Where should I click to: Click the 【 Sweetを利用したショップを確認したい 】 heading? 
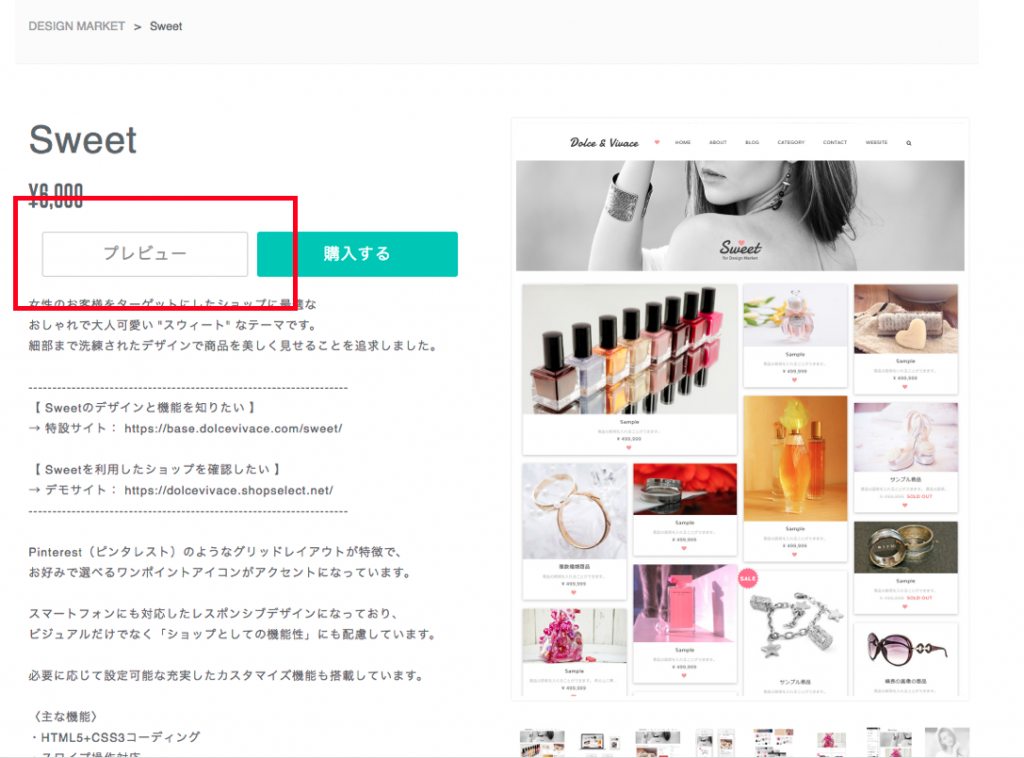pyautogui.click(x=157, y=469)
